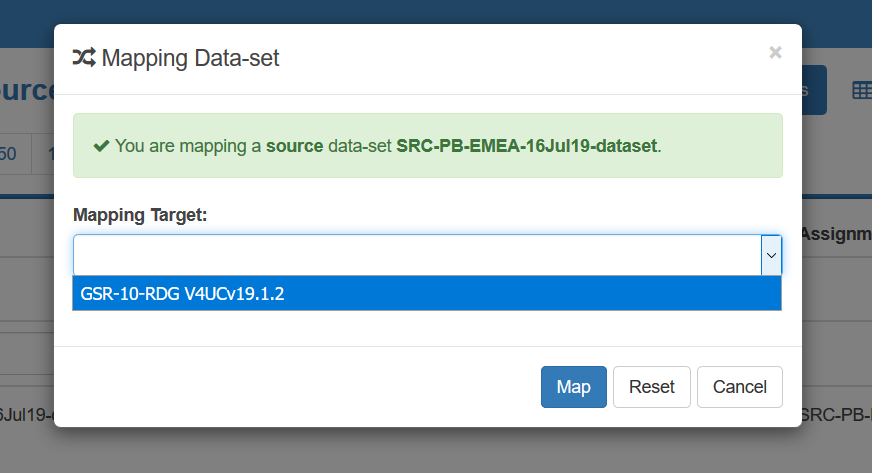
Task: Expand the Mapping Target dropdown arrow
Action: tap(771, 255)
